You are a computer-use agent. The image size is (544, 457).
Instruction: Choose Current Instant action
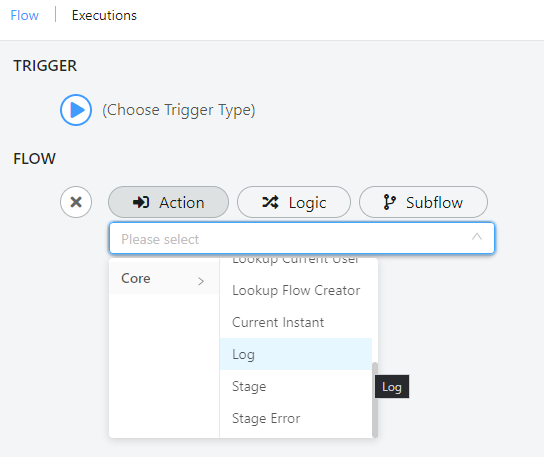coord(296,322)
